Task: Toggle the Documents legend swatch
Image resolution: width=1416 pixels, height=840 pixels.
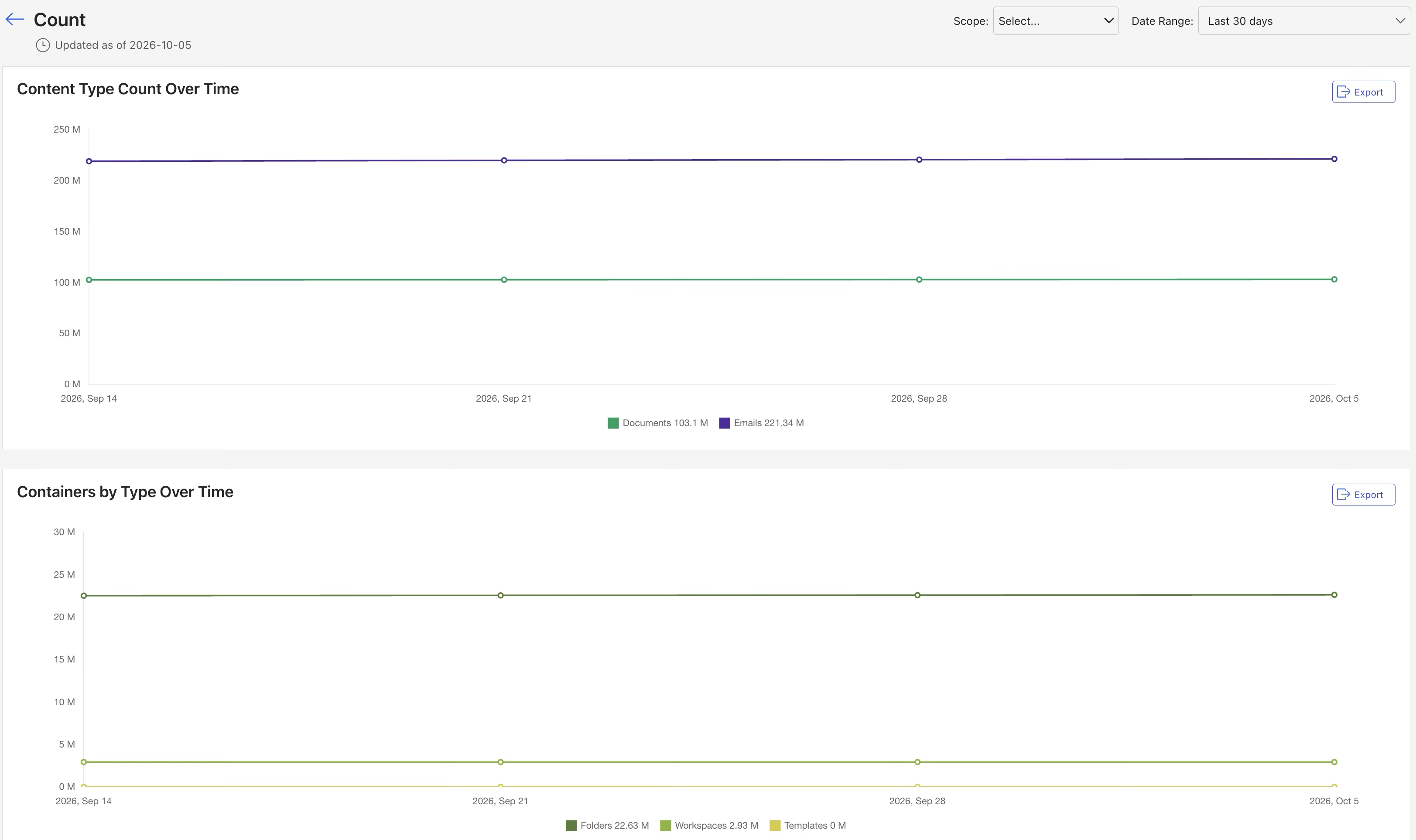Action: coord(612,423)
